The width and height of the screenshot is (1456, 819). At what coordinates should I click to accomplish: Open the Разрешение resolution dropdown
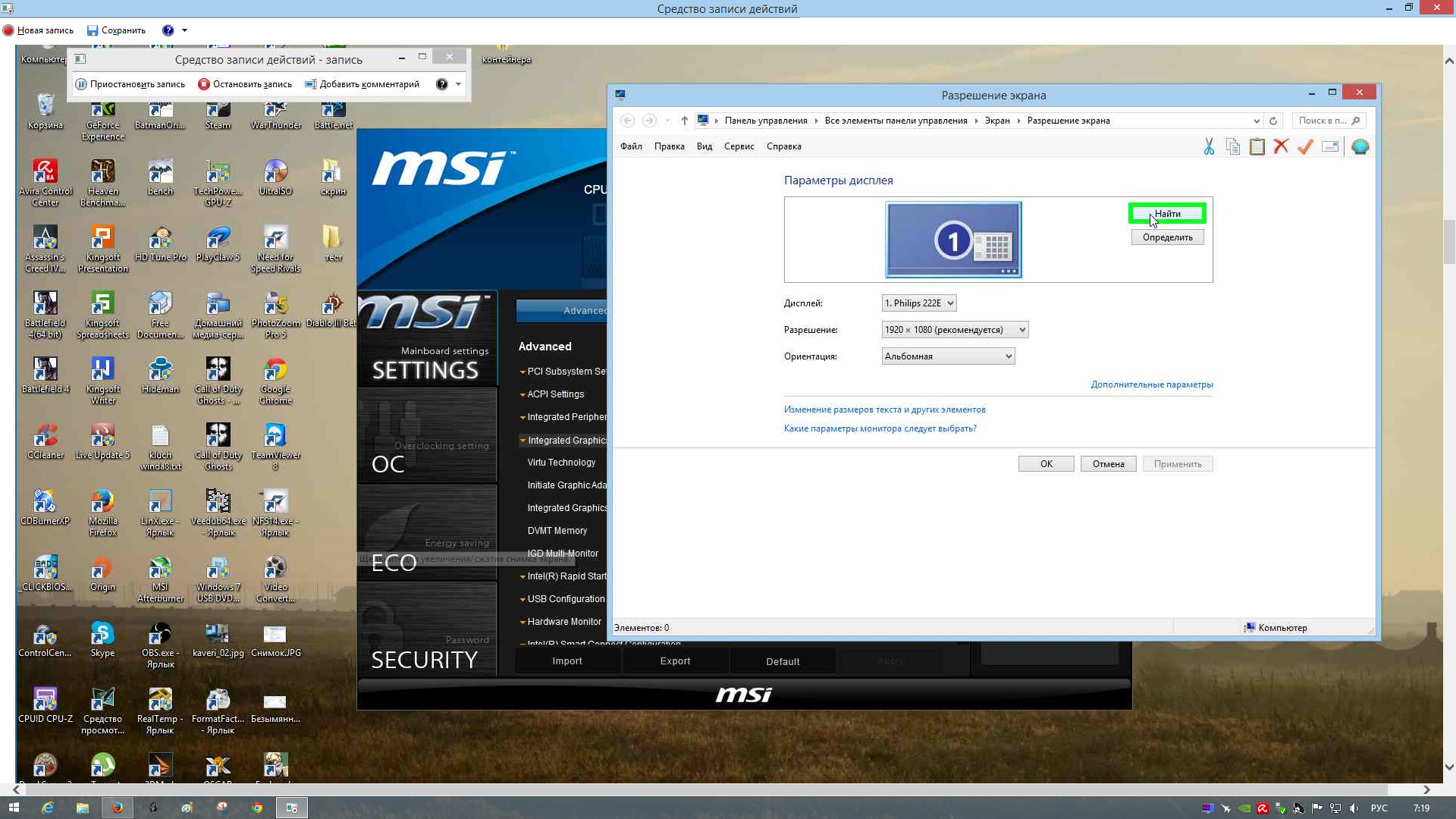pos(955,330)
